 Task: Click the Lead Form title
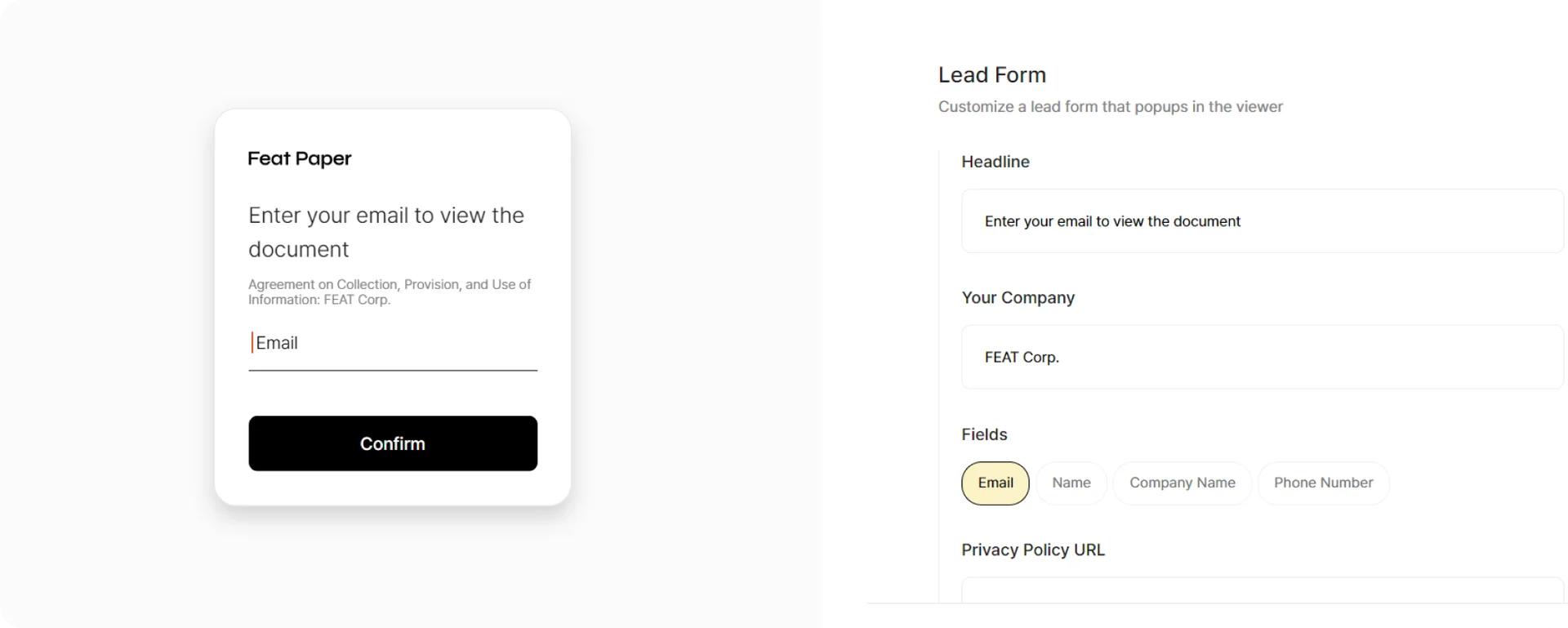tap(991, 74)
